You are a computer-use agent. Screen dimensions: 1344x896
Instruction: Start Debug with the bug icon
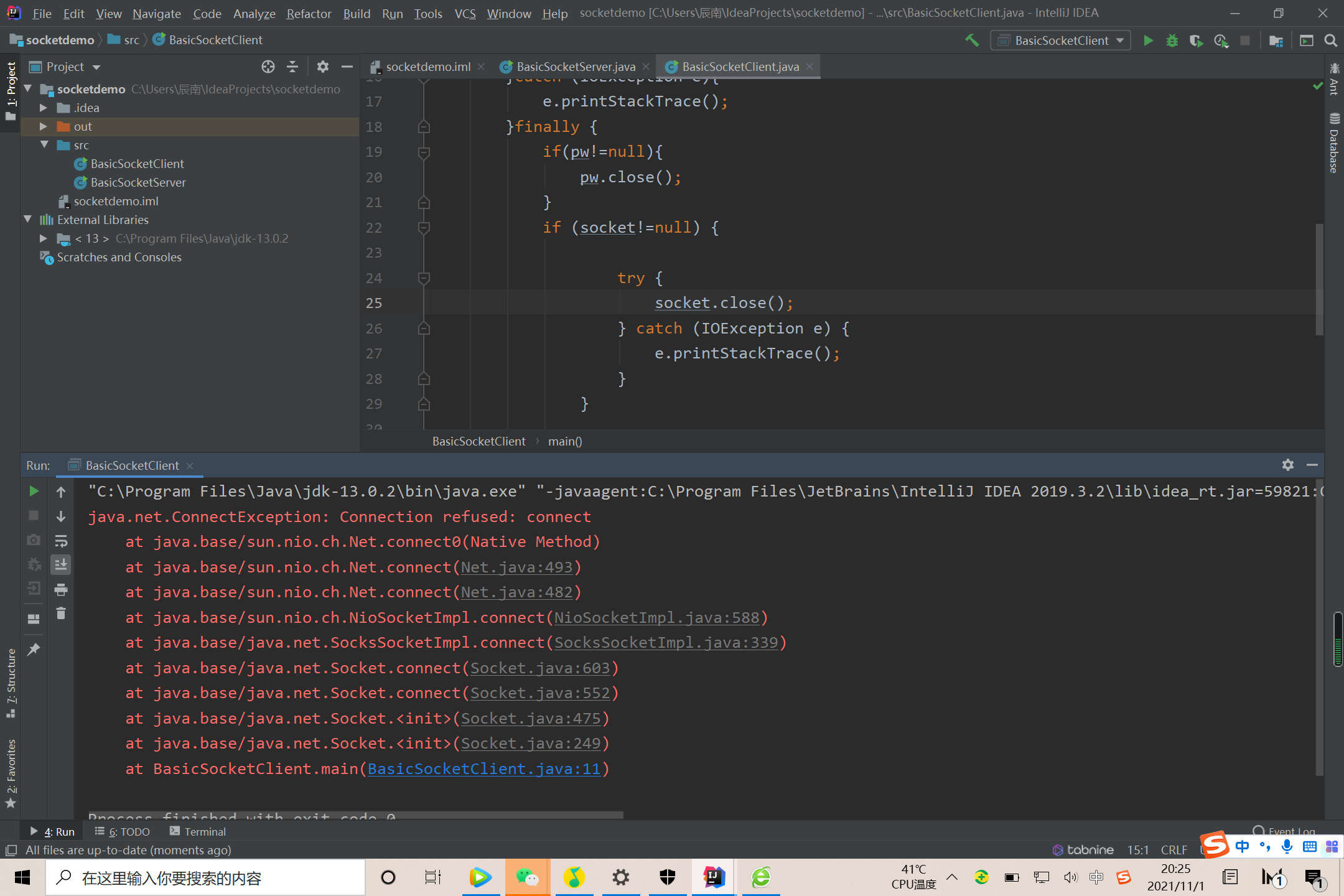click(x=1172, y=40)
